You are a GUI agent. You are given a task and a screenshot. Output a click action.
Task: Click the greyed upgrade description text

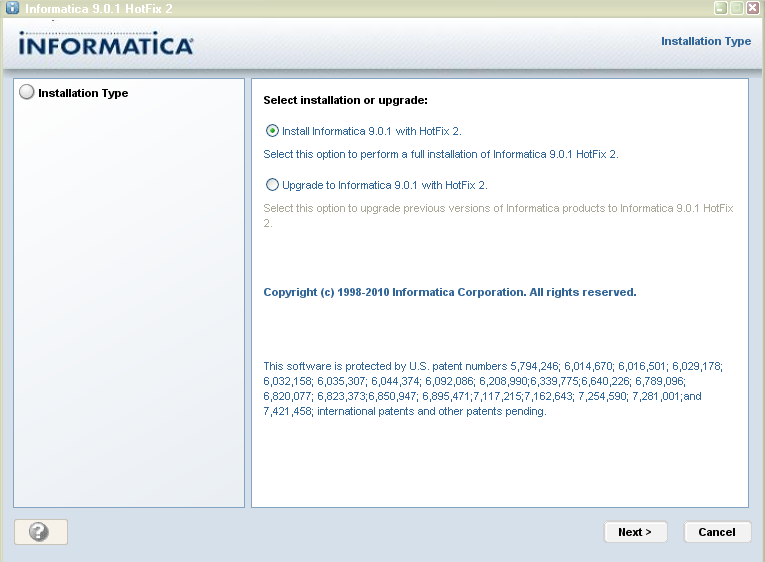[498, 216]
